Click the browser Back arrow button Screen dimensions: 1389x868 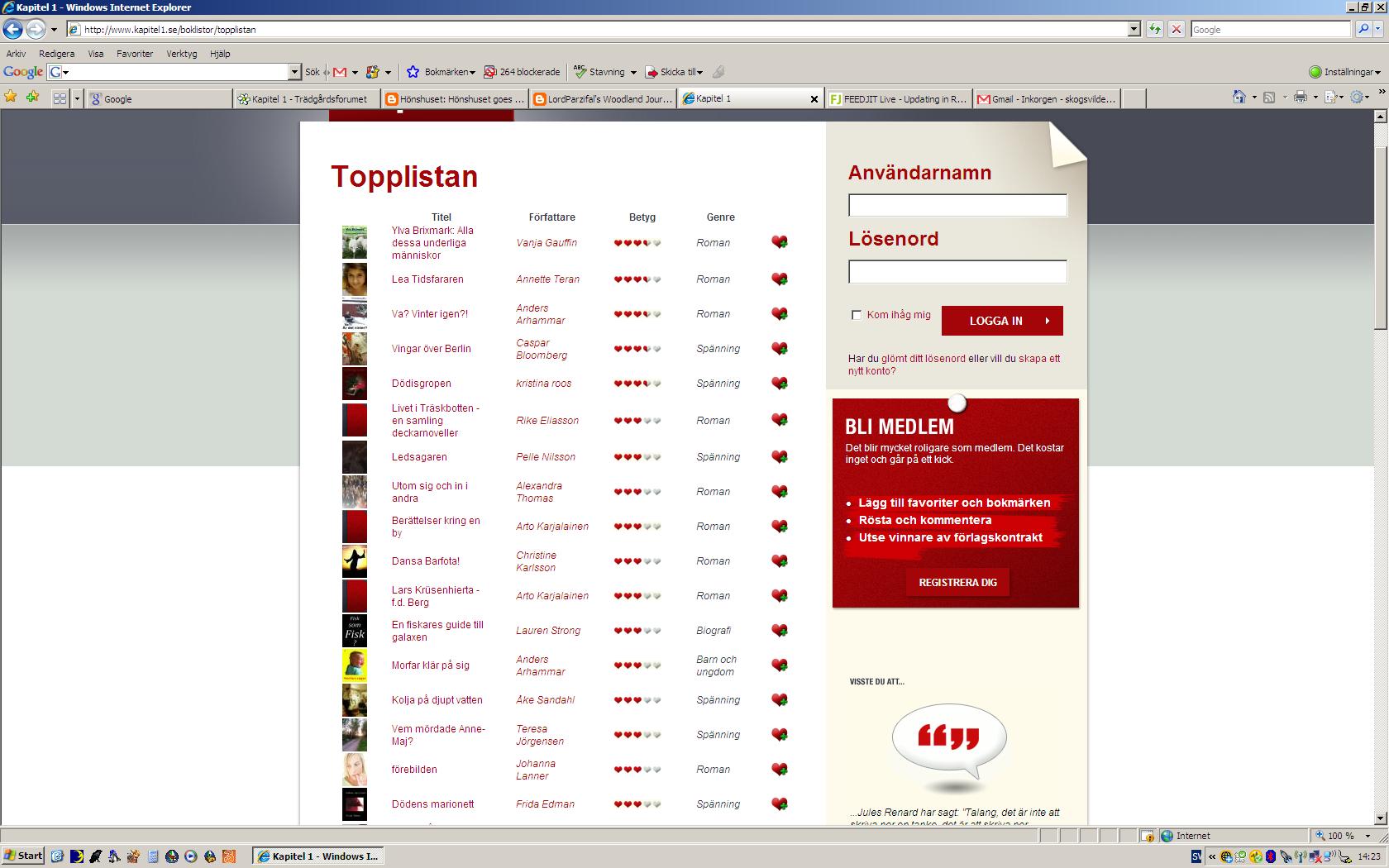pyautogui.click(x=12, y=30)
